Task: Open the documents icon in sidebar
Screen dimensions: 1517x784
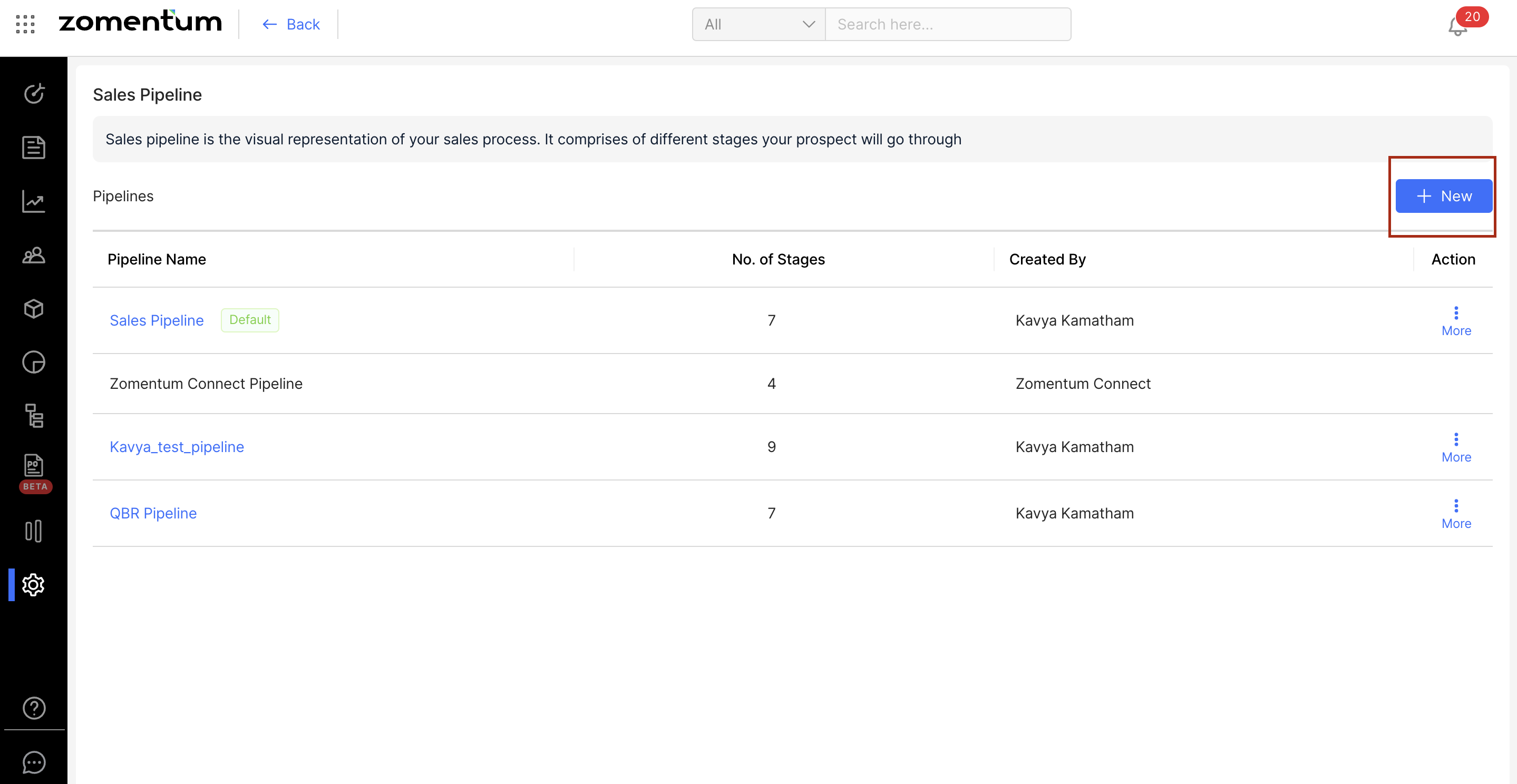Action: tap(34, 147)
